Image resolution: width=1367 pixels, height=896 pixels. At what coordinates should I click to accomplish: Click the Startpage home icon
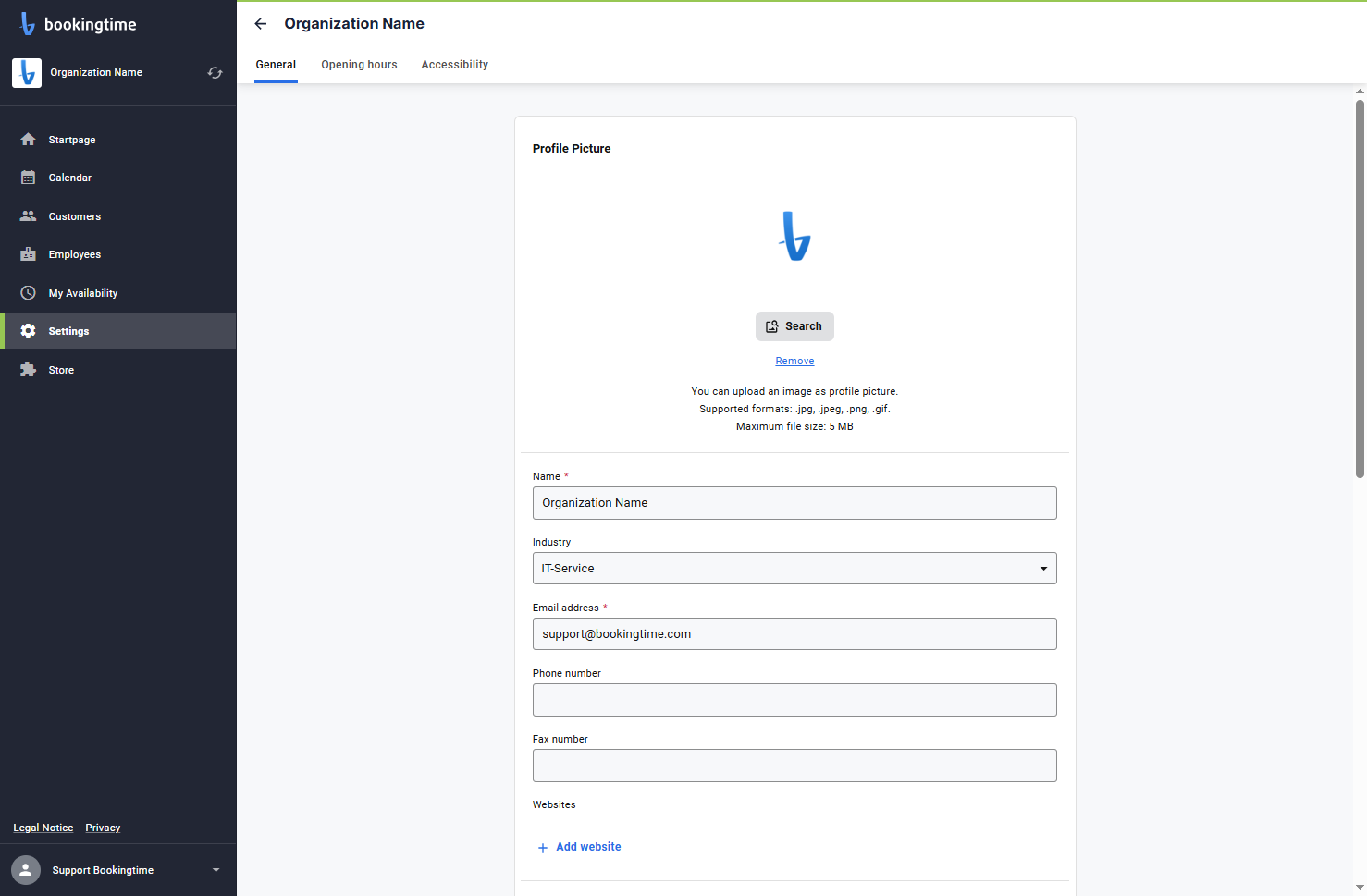(x=29, y=140)
